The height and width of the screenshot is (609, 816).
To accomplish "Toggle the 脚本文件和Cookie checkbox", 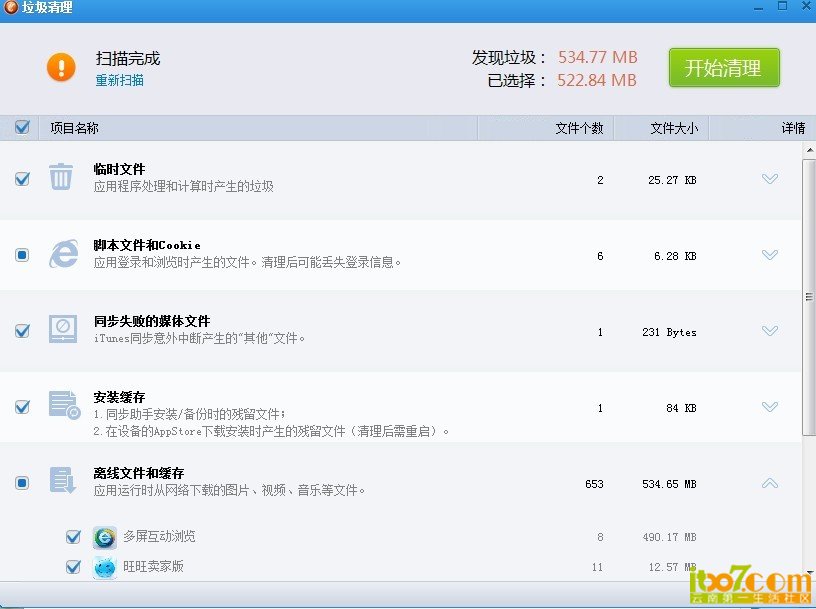I will pos(22,255).
